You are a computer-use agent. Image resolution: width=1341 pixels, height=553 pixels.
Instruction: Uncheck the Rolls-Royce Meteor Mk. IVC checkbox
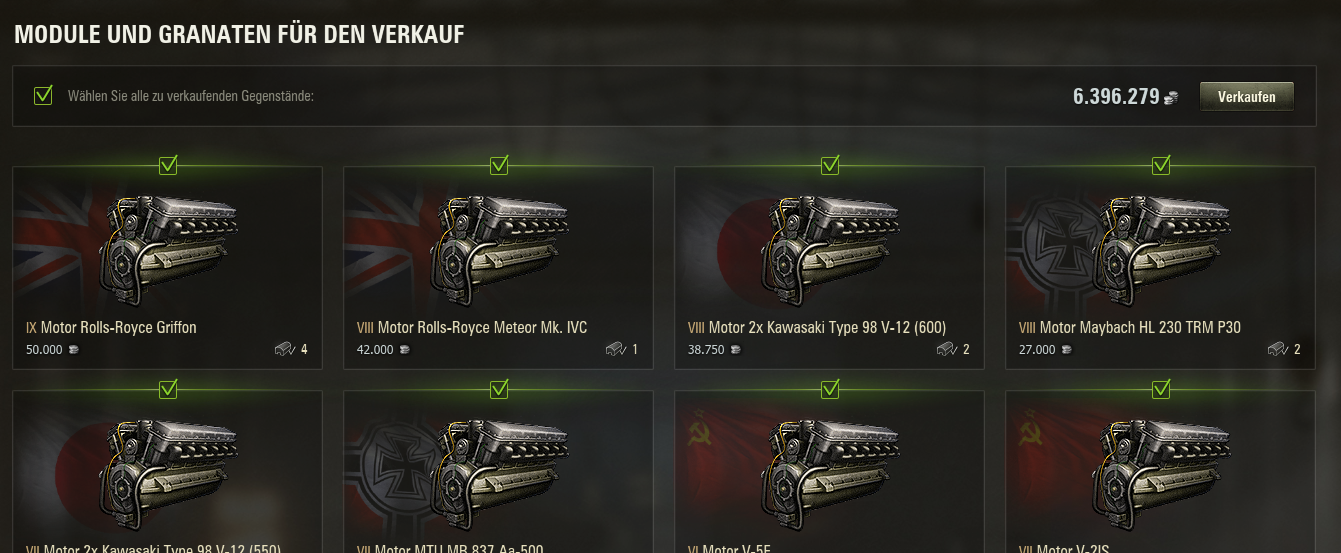point(499,165)
